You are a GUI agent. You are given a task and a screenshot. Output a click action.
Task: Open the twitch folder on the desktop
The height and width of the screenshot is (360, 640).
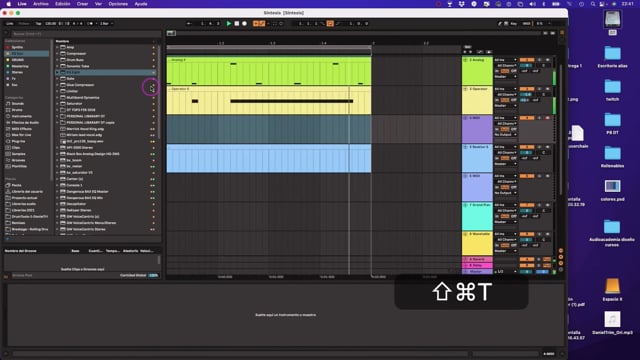[x=612, y=90]
